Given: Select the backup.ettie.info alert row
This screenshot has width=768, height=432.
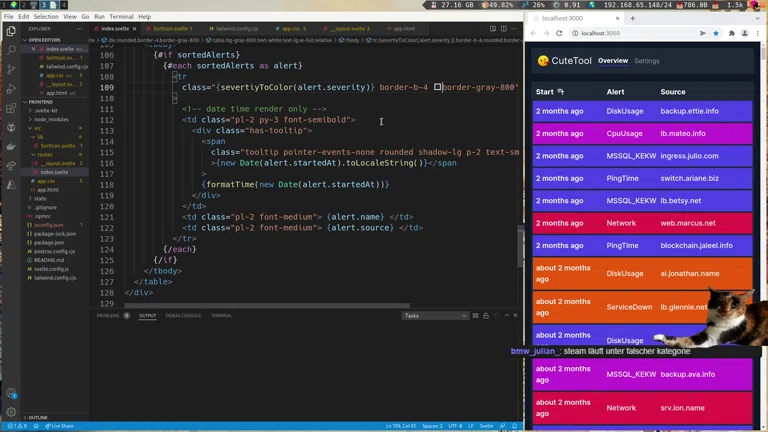Looking at the screenshot, I should 642,111.
